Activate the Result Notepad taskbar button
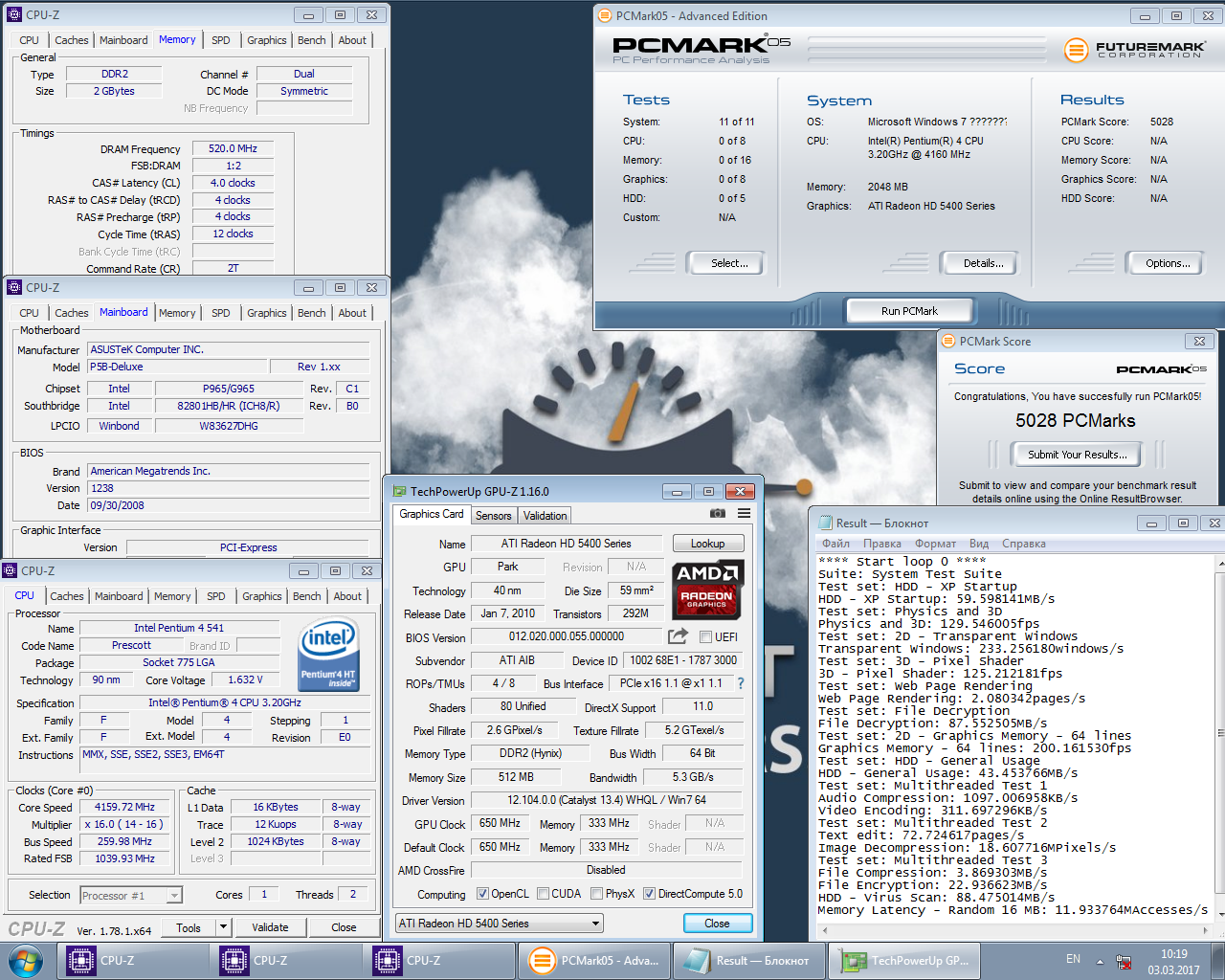The image size is (1225, 980). [748, 961]
